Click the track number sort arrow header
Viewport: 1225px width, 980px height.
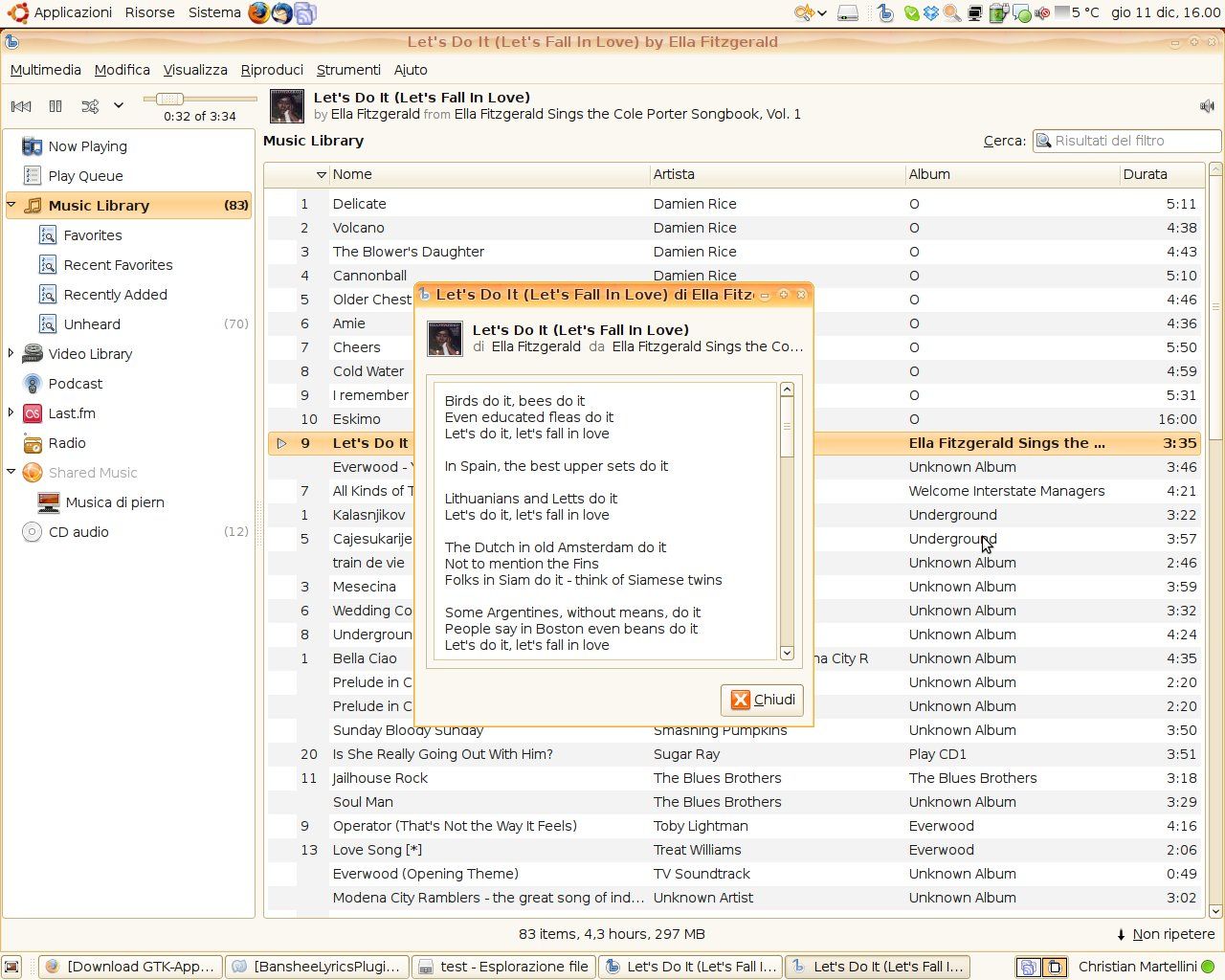321,174
